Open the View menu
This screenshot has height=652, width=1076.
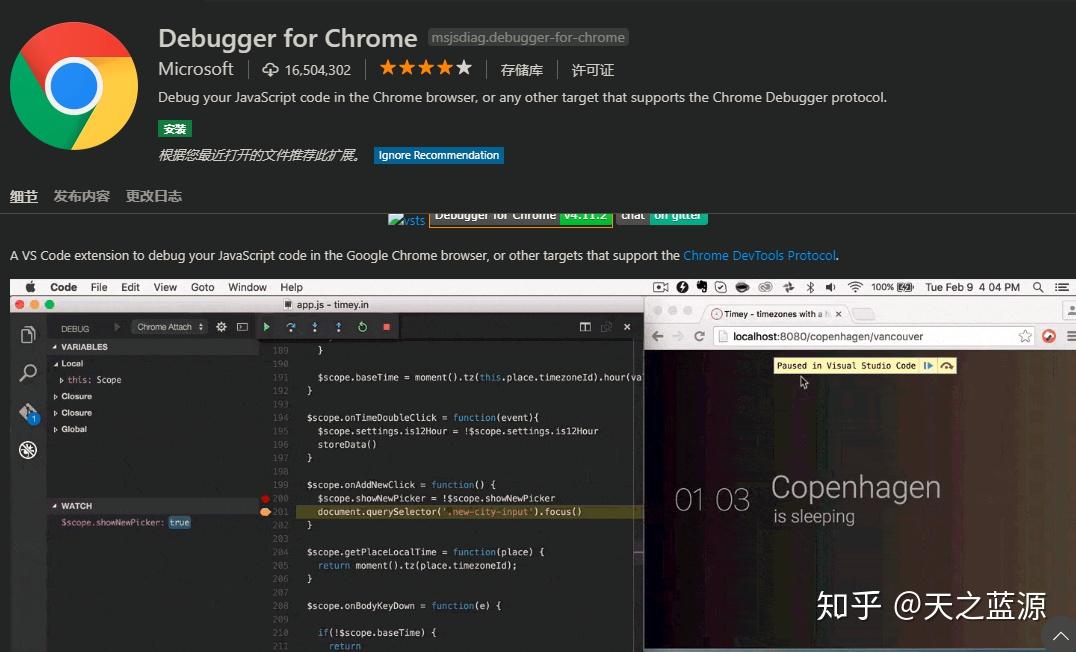[x=165, y=287]
